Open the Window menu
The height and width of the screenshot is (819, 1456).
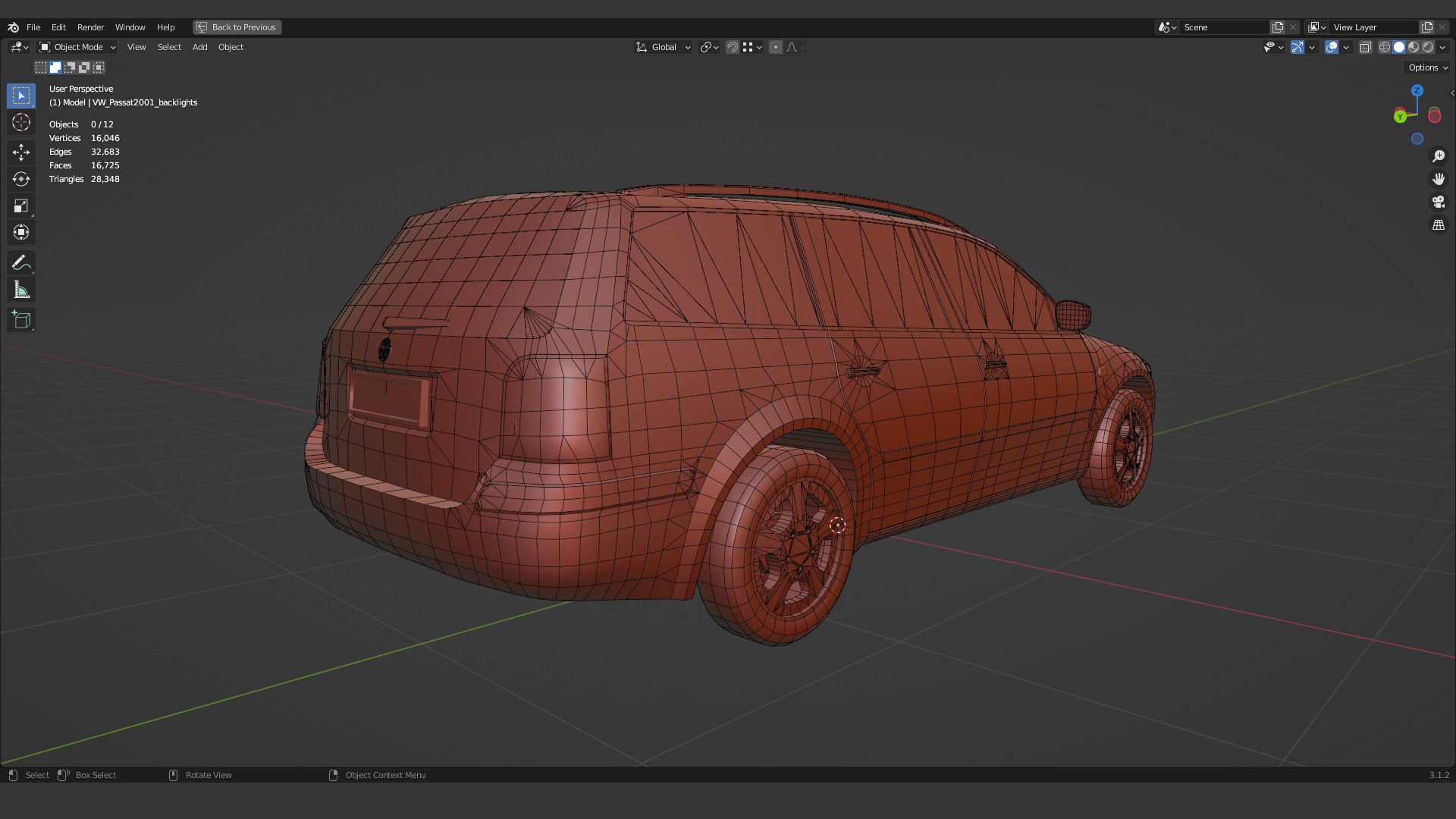(130, 27)
